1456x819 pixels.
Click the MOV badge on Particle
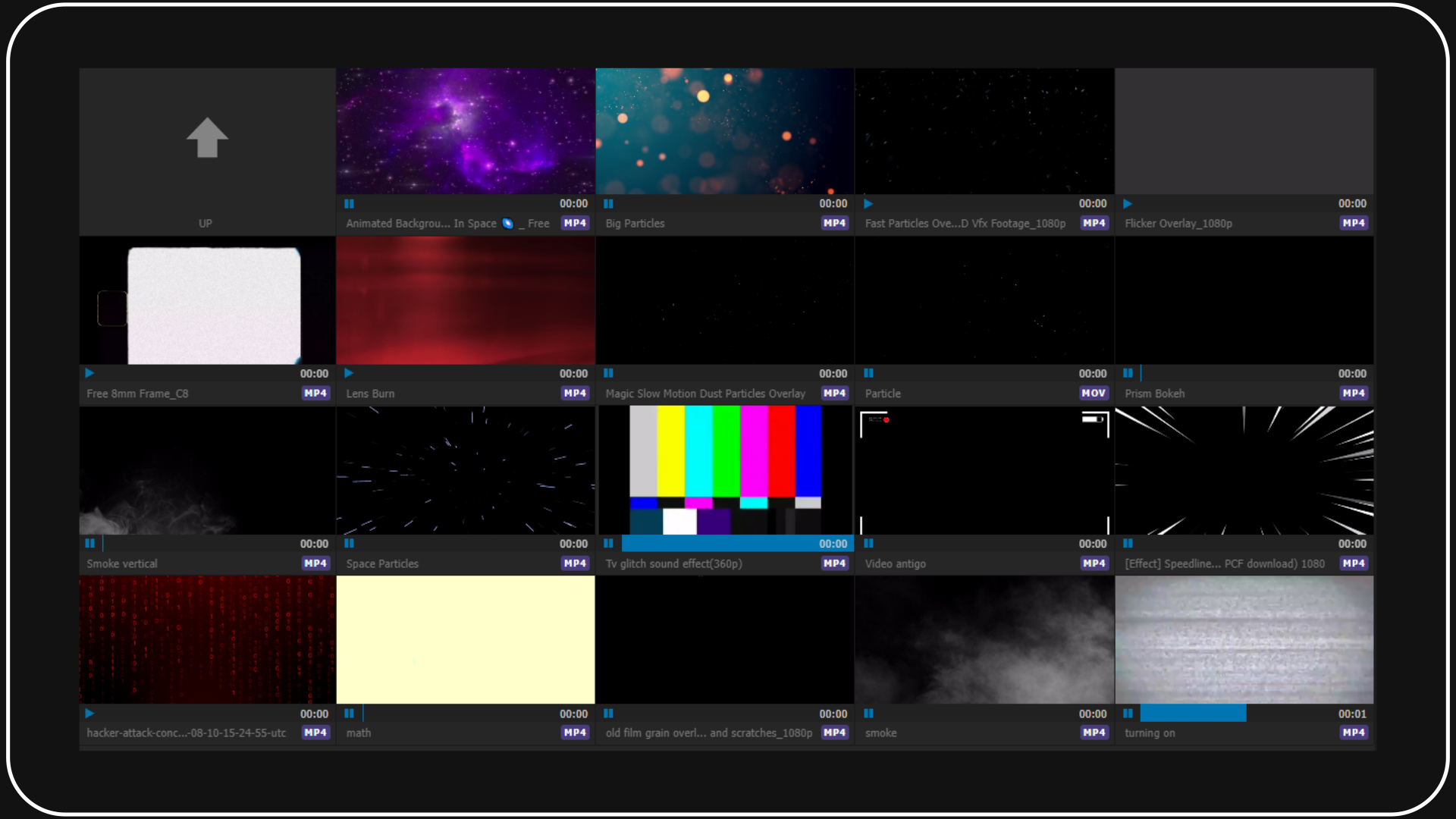click(x=1094, y=393)
